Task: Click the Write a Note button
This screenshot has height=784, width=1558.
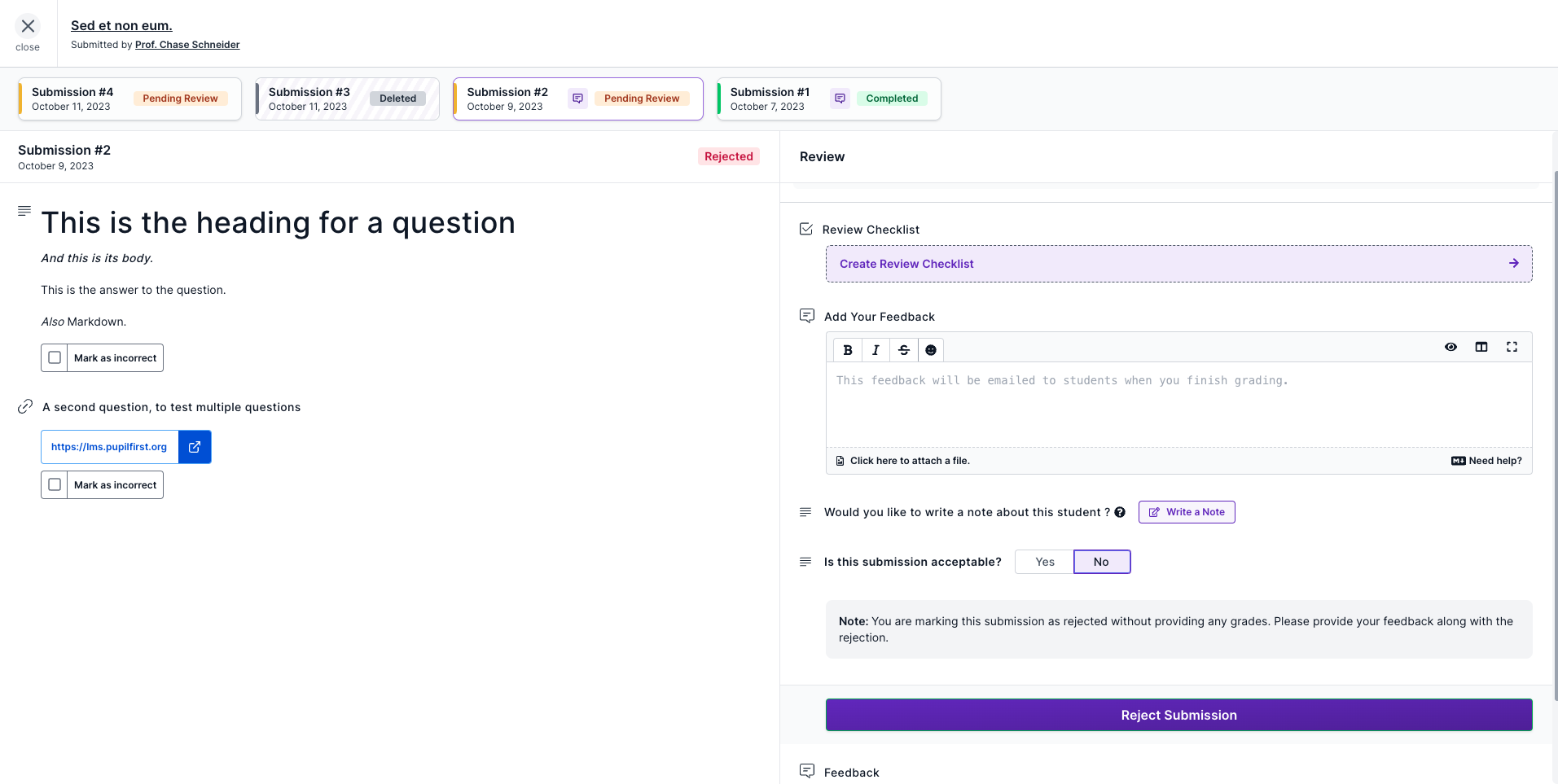Action: click(x=1187, y=512)
